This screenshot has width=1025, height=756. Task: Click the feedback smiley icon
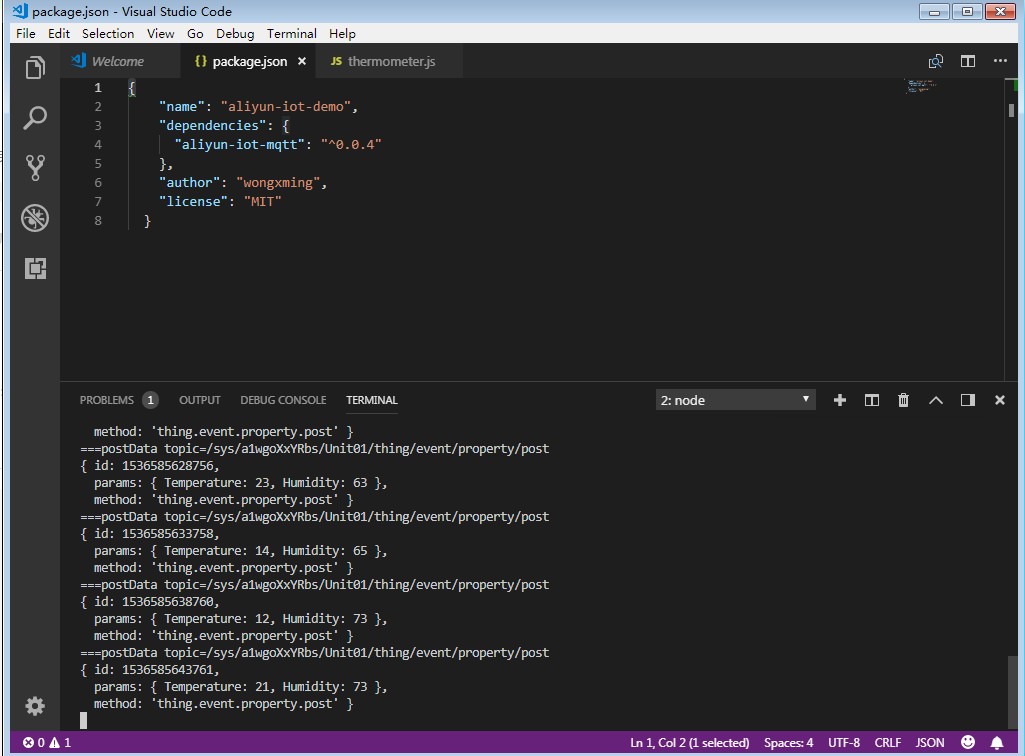pos(968,742)
